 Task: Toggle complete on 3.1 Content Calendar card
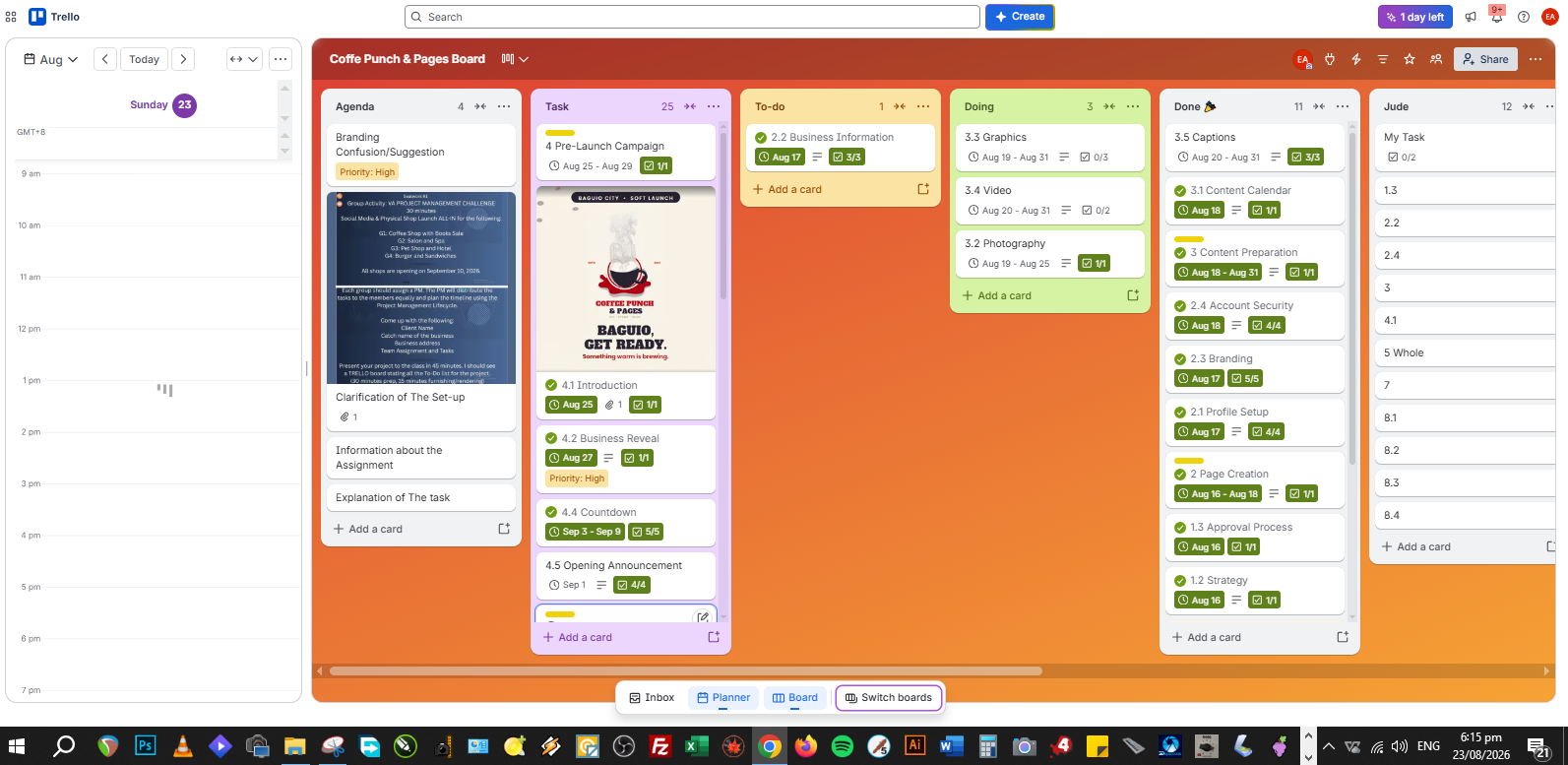coord(1180,191)
